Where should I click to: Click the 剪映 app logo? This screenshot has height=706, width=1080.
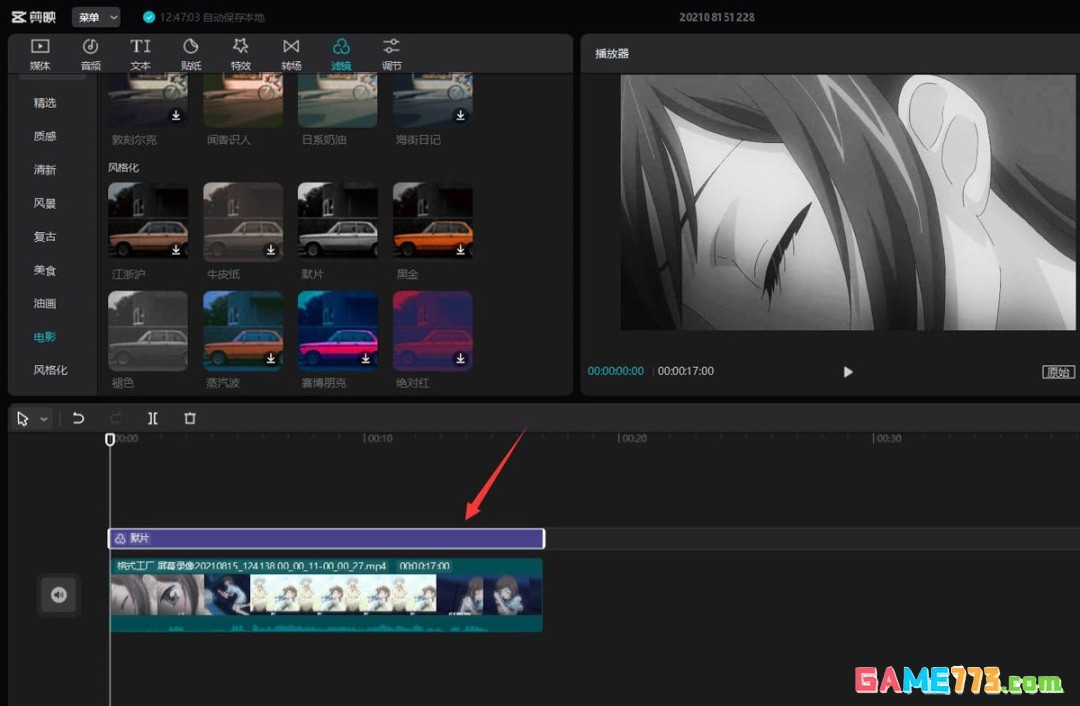pos(34,17)
